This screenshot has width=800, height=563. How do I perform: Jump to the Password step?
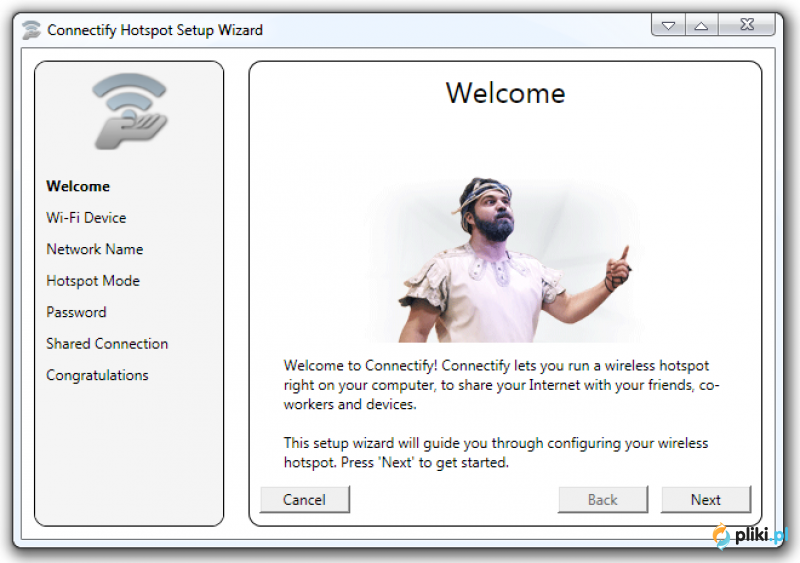pos(77,312)
